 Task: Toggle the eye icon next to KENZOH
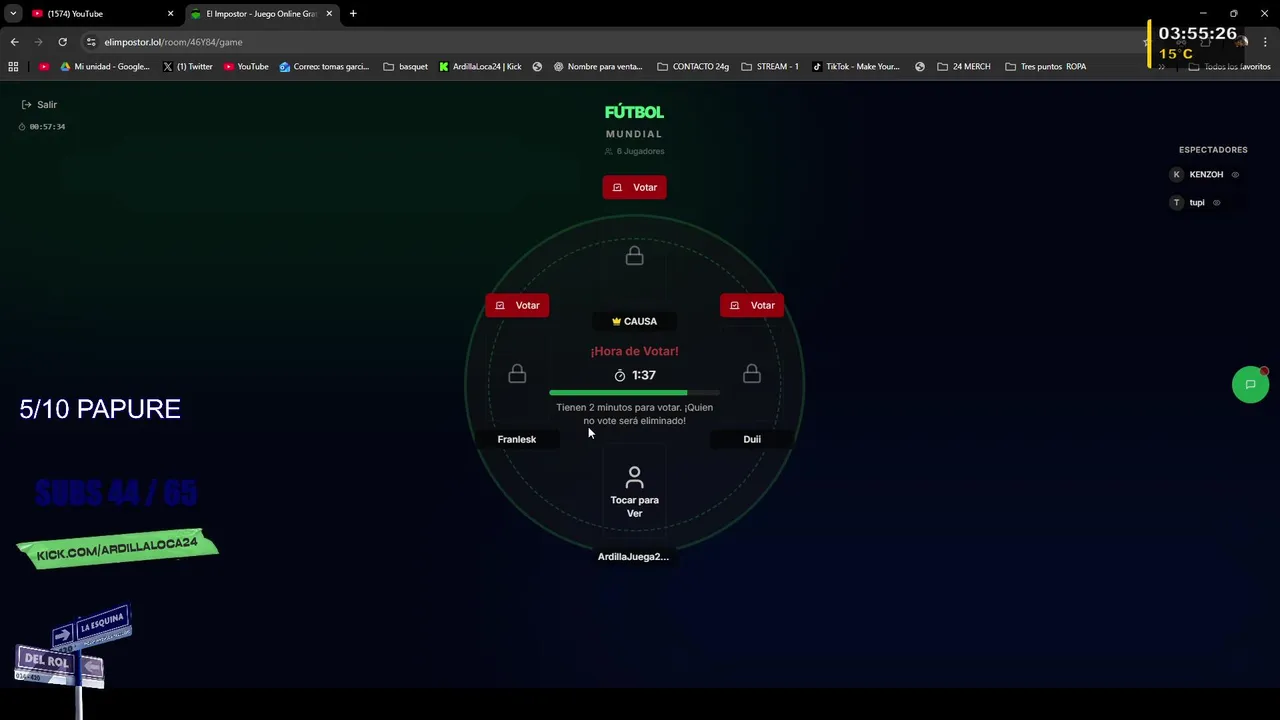[x=1235, y=175]
